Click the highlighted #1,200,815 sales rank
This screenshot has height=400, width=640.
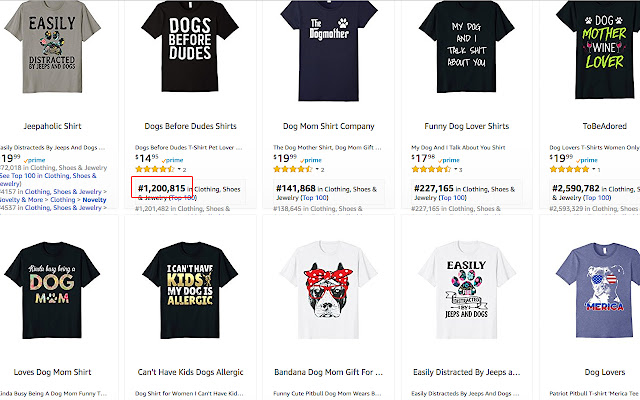coord(162,188)
